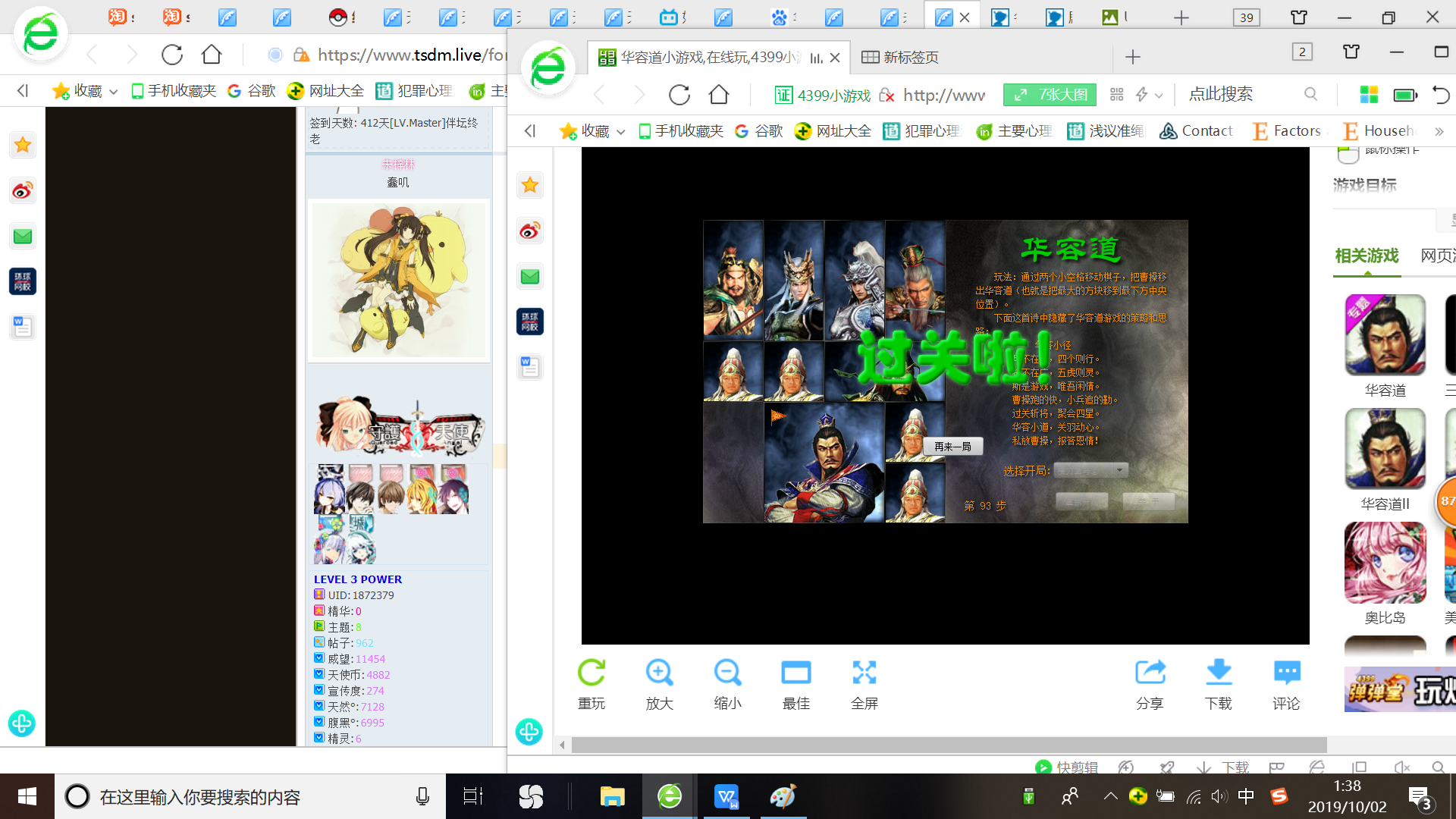
Task: Click favorites star in back window sidebar
Action: (23, 145)
